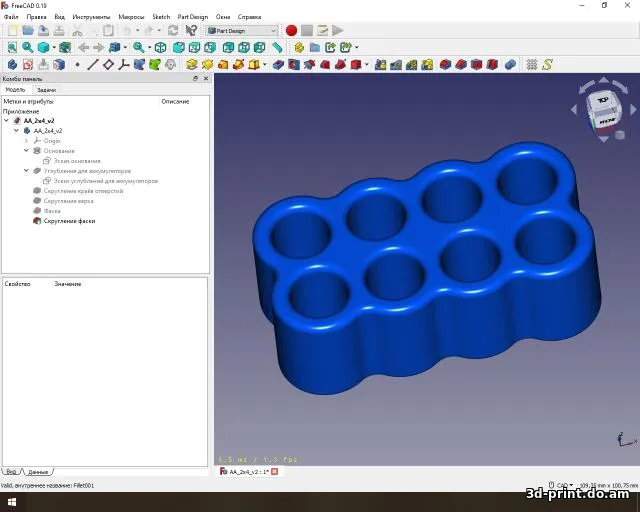Click the Pad yellow extrude icon
The image size is (640, 512).
191,65
